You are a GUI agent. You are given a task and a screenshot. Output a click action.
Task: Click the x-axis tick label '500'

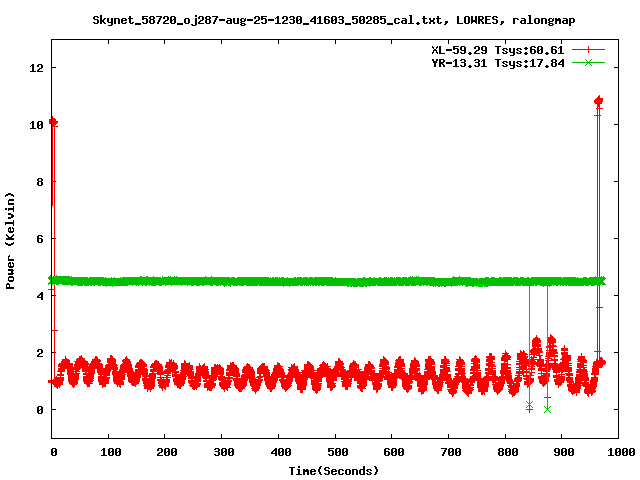(338, 452)
